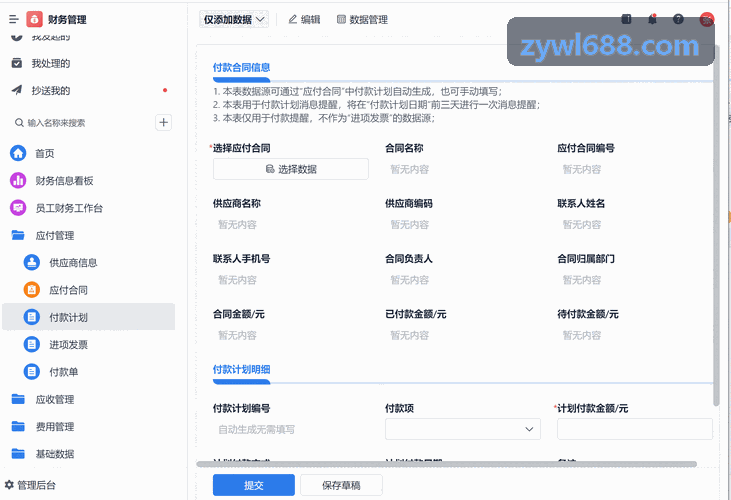Viewport: 731px width, 500px height.
Task: Click the 合同归属部门 field label
Action: click(x=586, y=259)
